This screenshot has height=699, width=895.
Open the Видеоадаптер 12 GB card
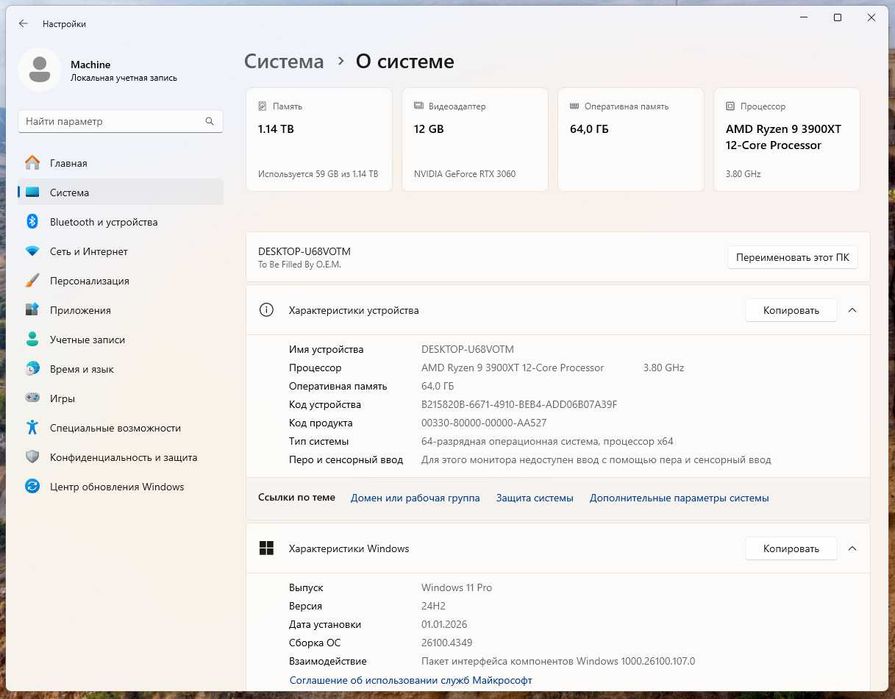[475, 139]
